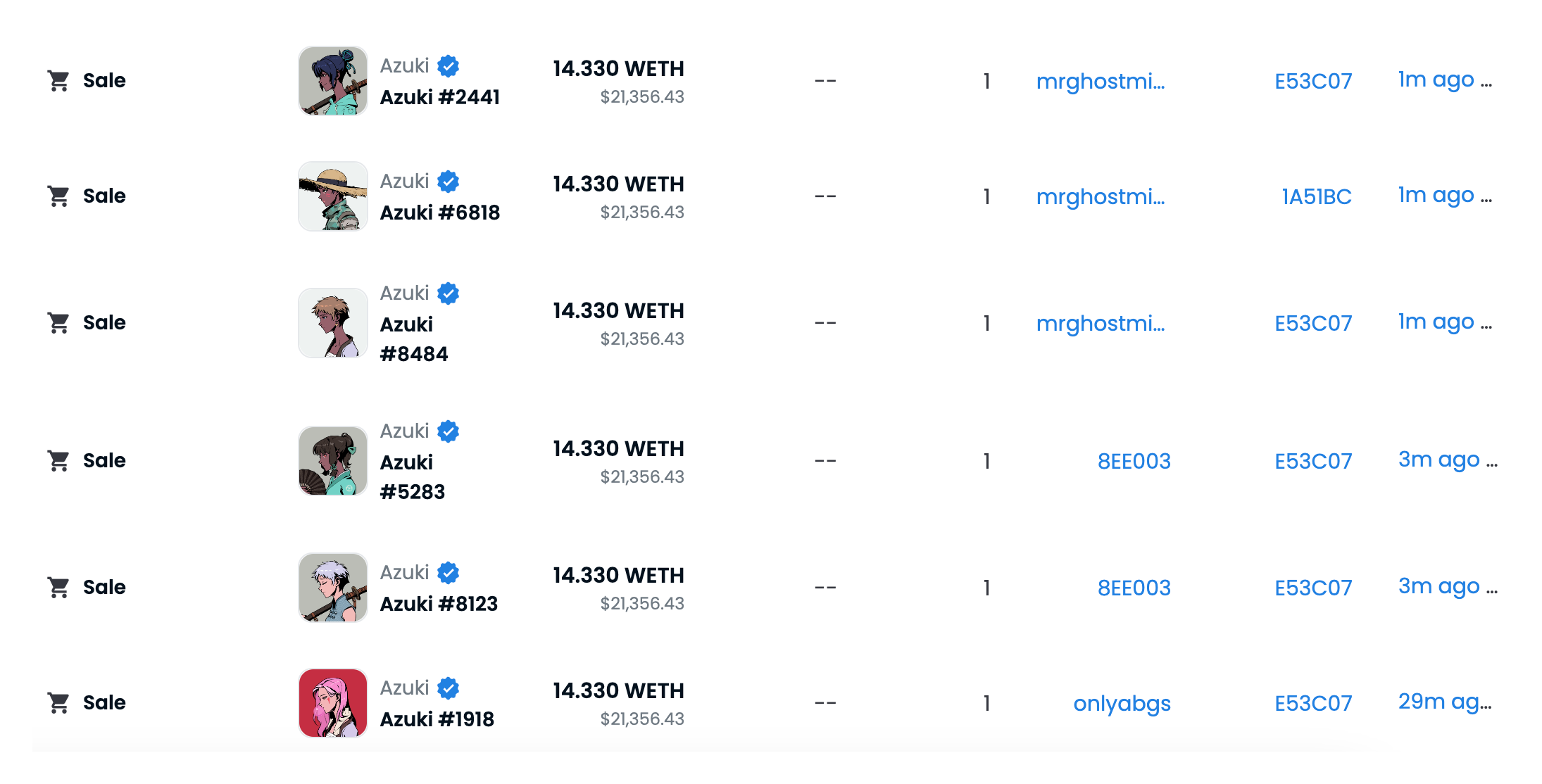Open the onlyabgs seller profile

[x=1122, y=704]
